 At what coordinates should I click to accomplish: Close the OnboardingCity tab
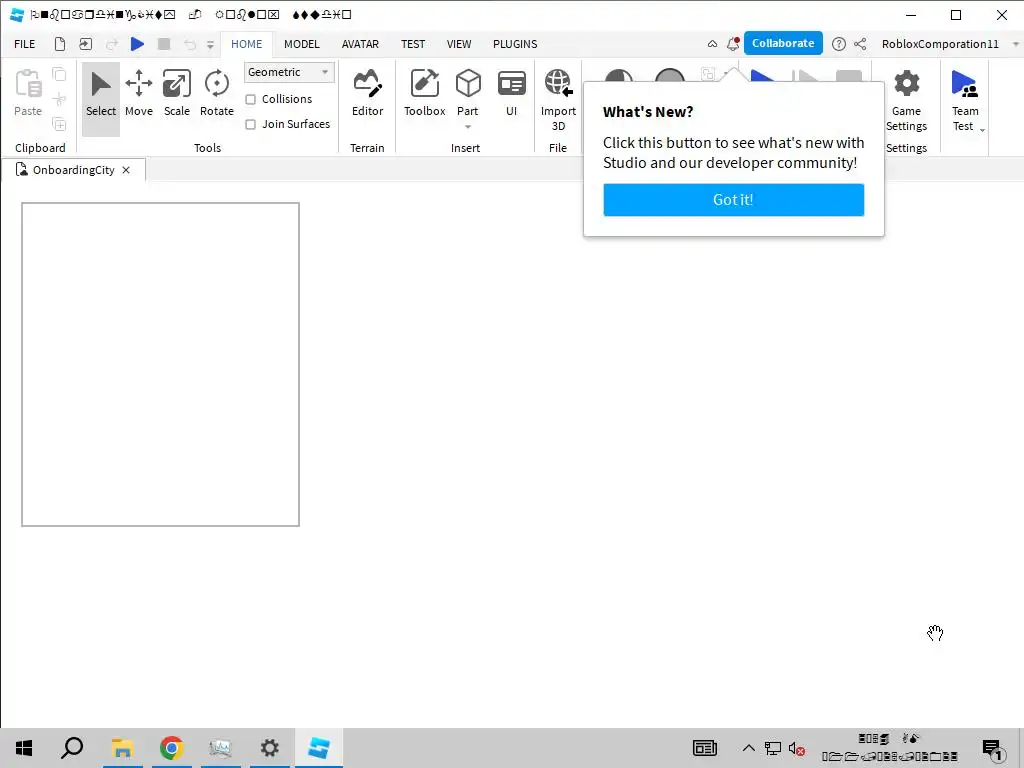click(126, 170)
